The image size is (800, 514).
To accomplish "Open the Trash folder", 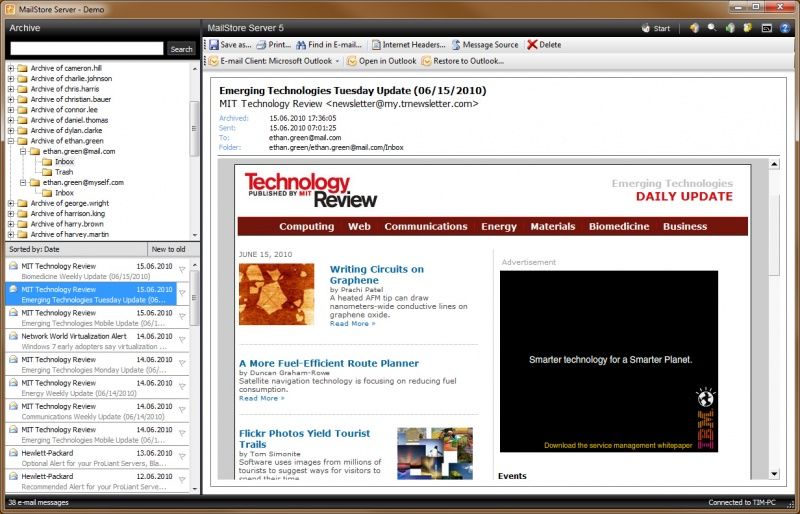I will coord(64,173).
